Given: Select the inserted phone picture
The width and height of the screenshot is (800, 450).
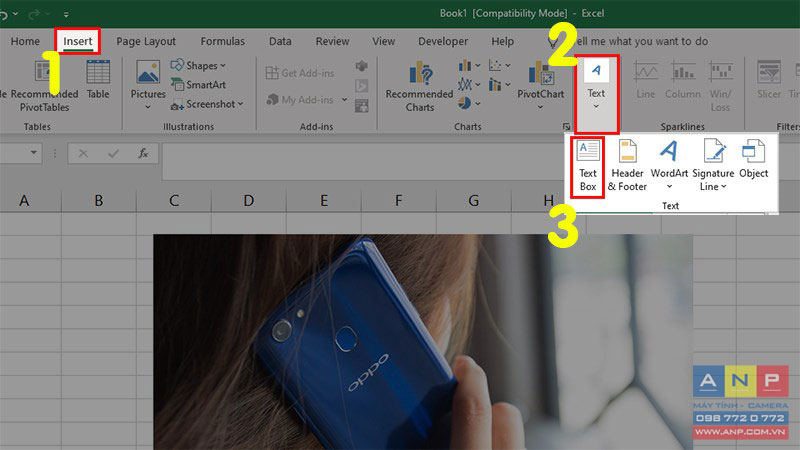Looking at the screenshot, I should coord(422,342).
